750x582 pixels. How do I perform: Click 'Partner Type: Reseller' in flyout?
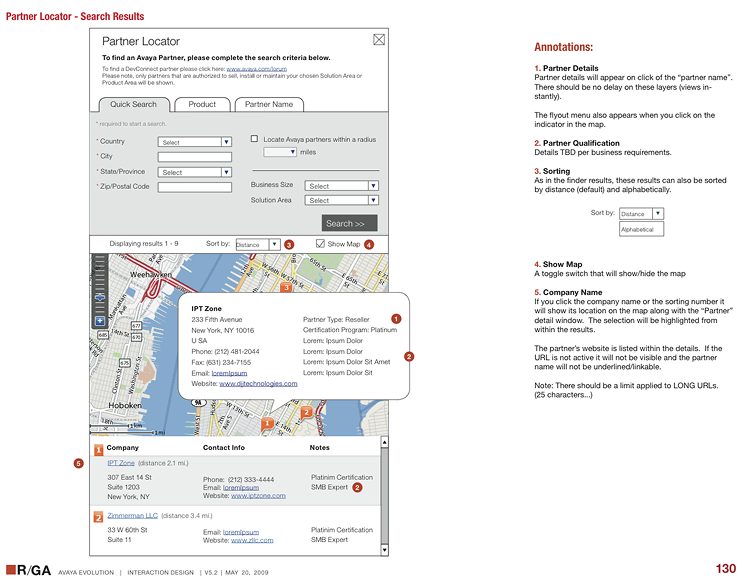pyautogui.click(x=336, y=319)
